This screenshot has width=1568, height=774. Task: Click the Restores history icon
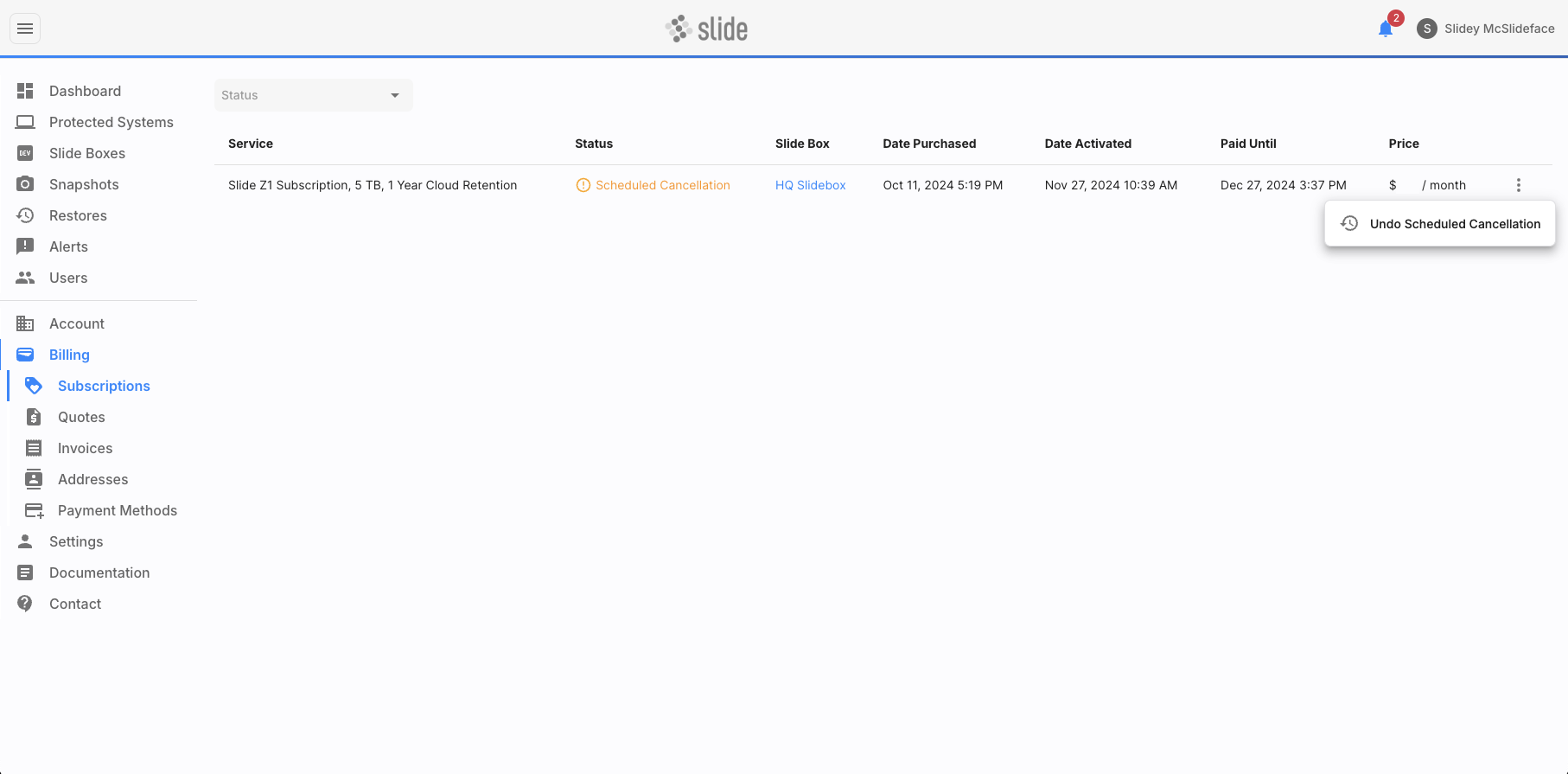click(25, 215)
